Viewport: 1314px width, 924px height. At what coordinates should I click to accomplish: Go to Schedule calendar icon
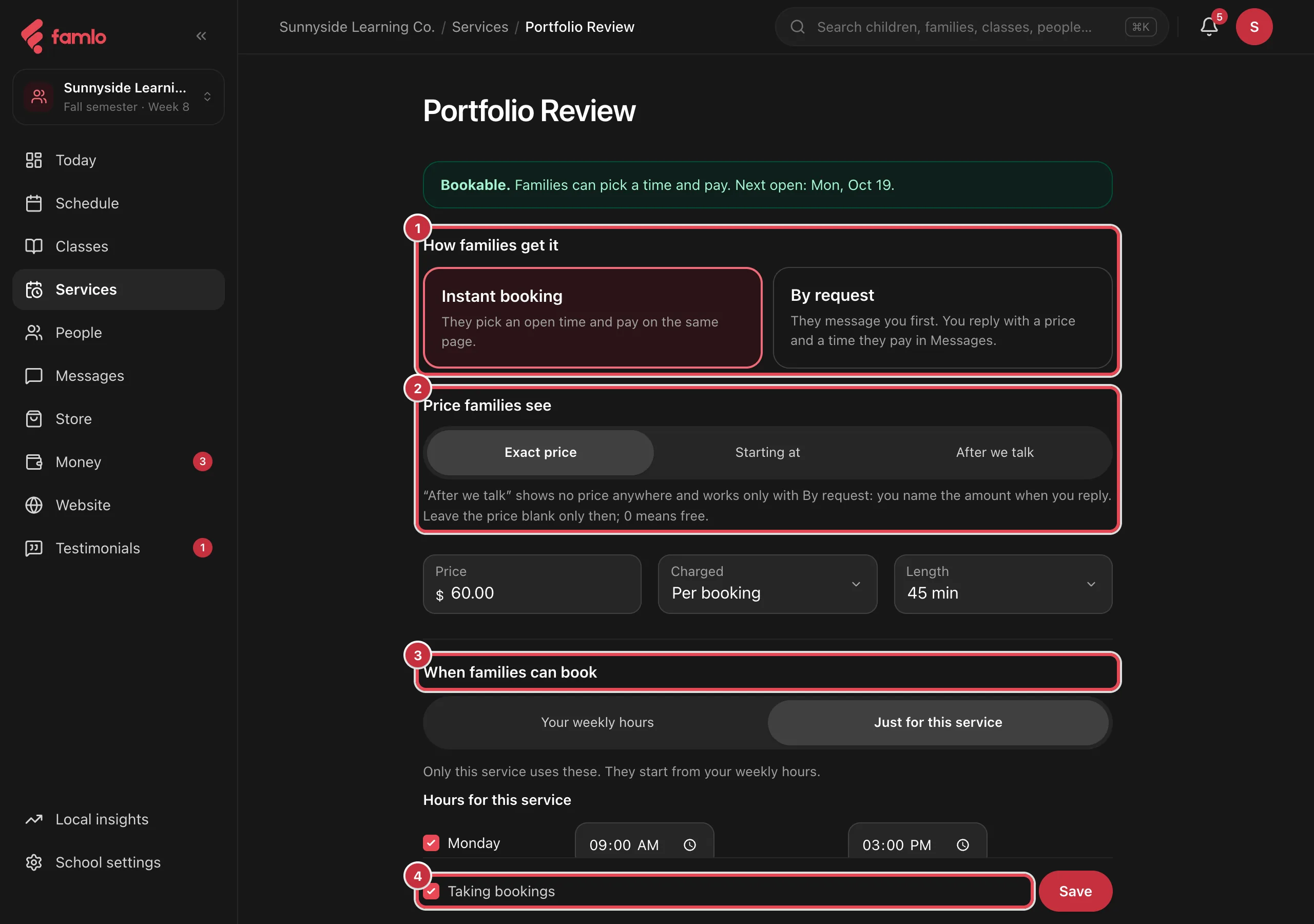[34, 203]
